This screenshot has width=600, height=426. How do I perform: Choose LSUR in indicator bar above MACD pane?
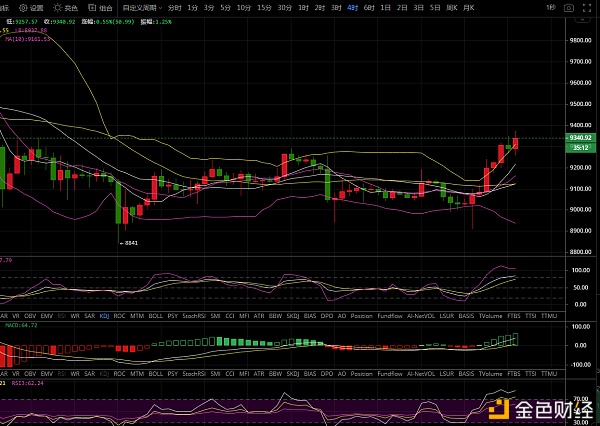(447, 316)
